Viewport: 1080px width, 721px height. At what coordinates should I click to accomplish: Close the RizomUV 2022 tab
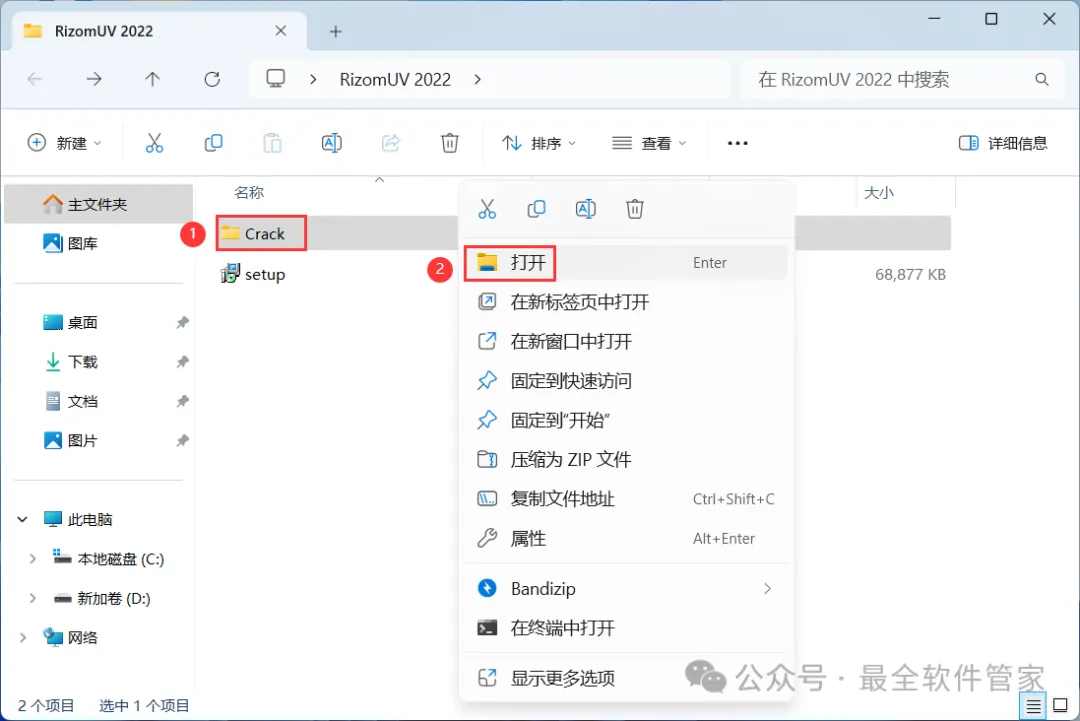tap(280, 31)
